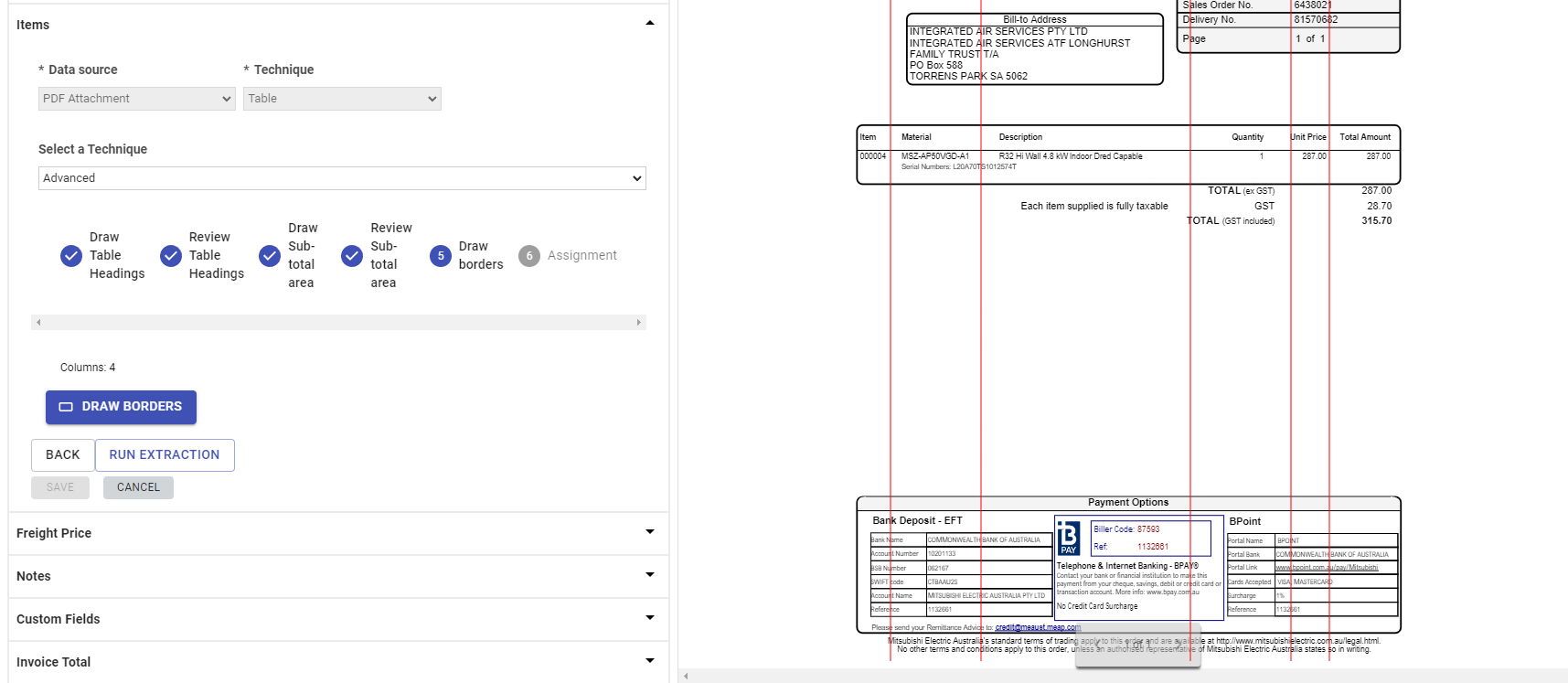This screenshot has width=1568, height=683.
Task: Click the Unit Price column header in PDF
Action: point(1308,137)
